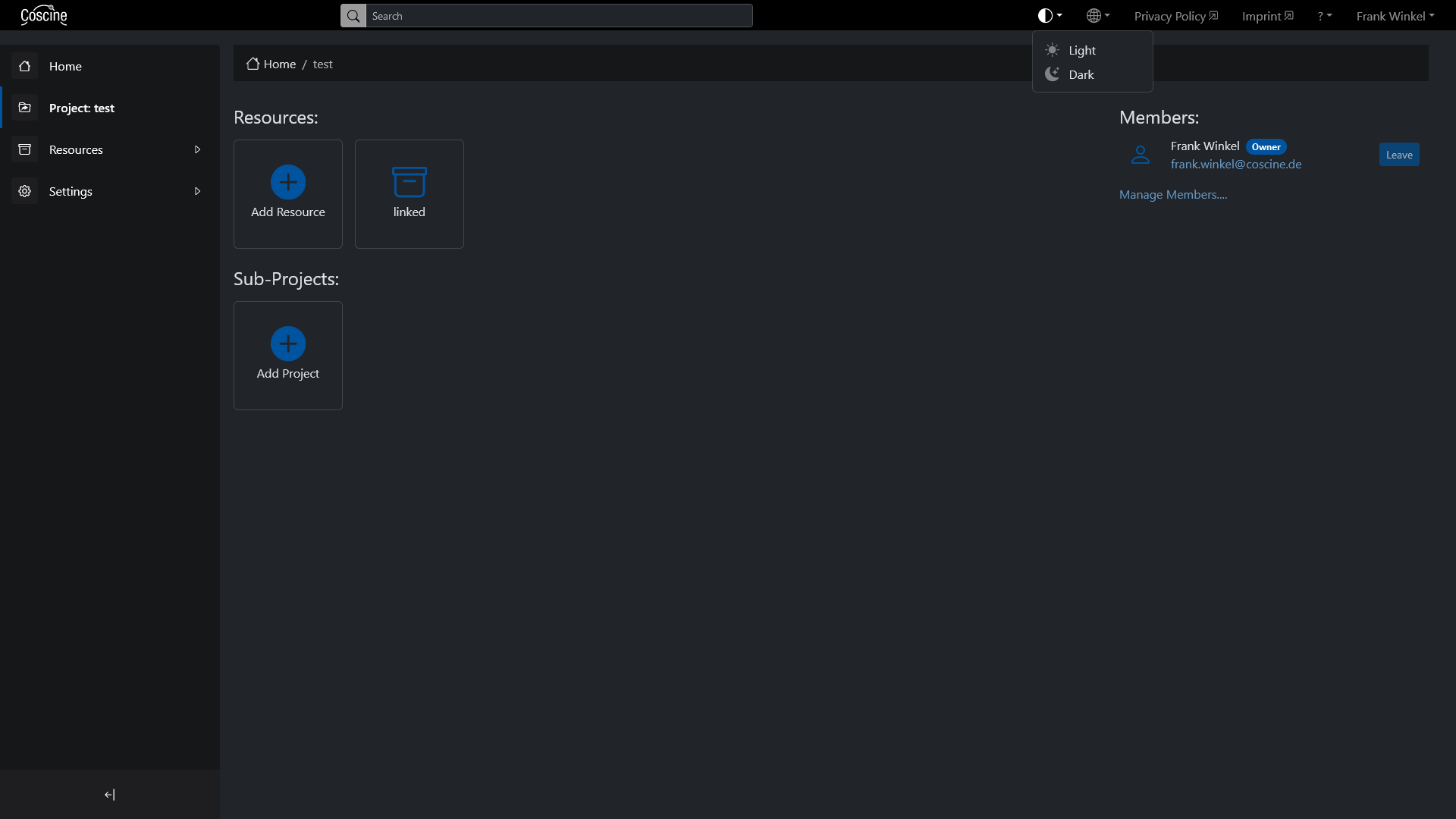Open the Imprint link
1456x819 pixels.
(x=1267, y=16)
